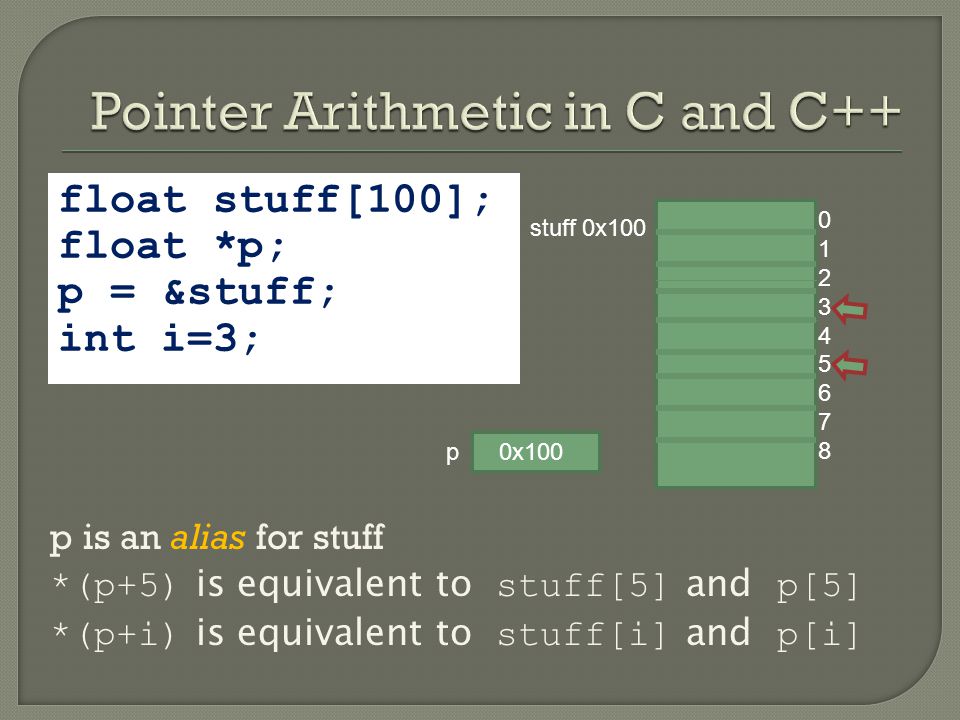Click the code line float stuff[100];
The image size is (960, 720).
click(276, 200)
